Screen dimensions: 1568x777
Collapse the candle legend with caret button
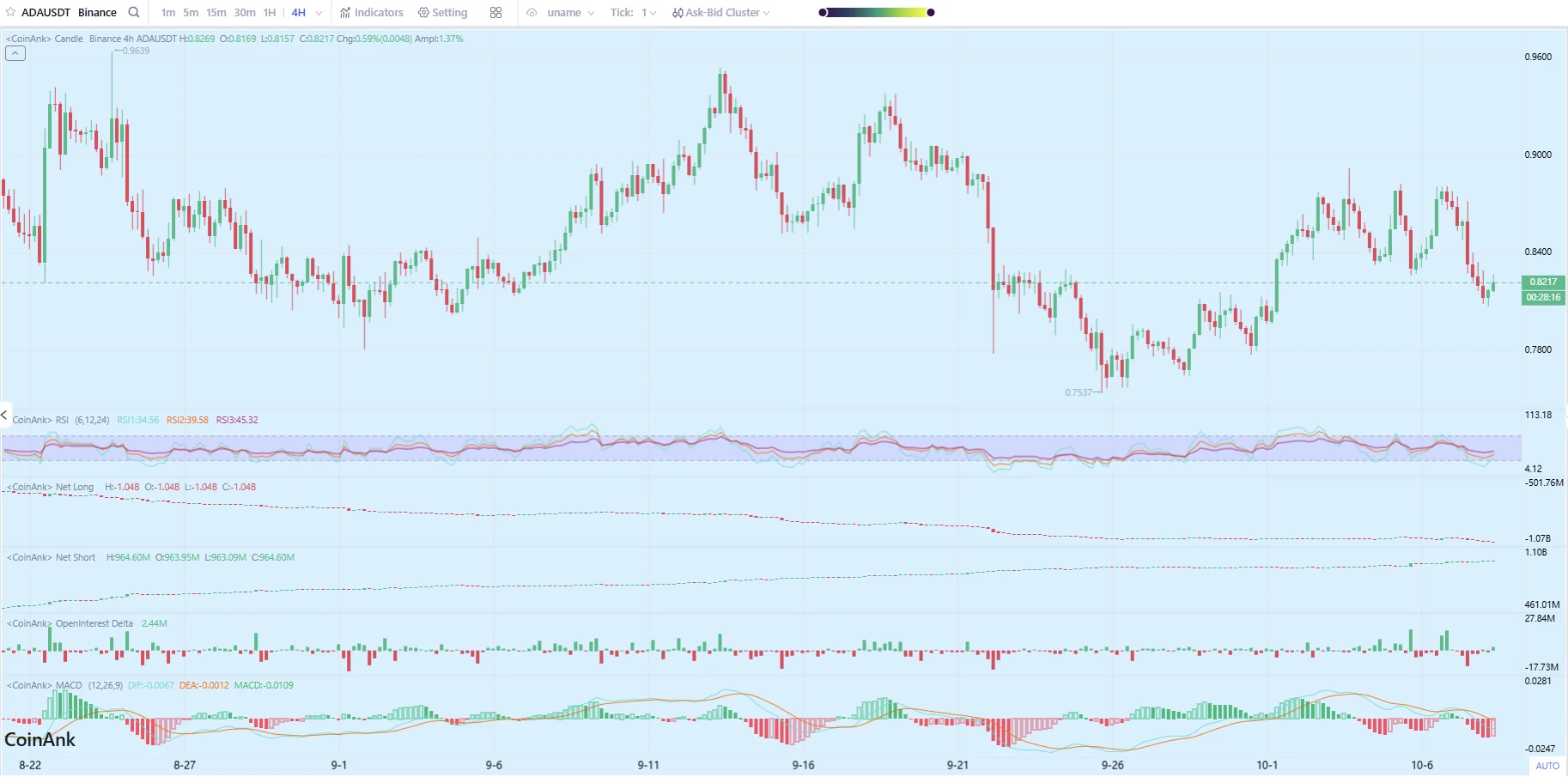point(15,53)
